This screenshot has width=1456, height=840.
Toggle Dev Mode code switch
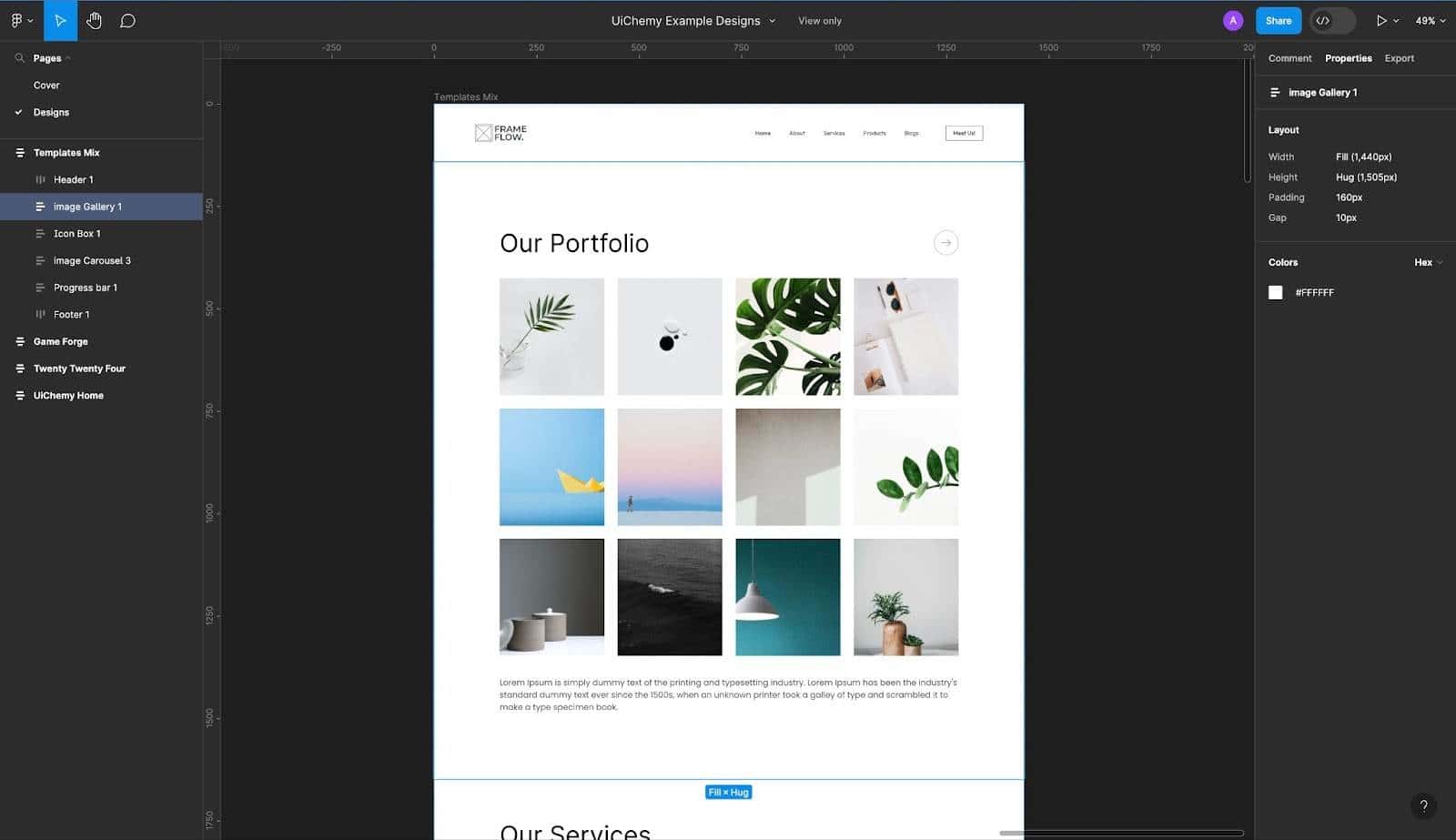point(1331,20)
